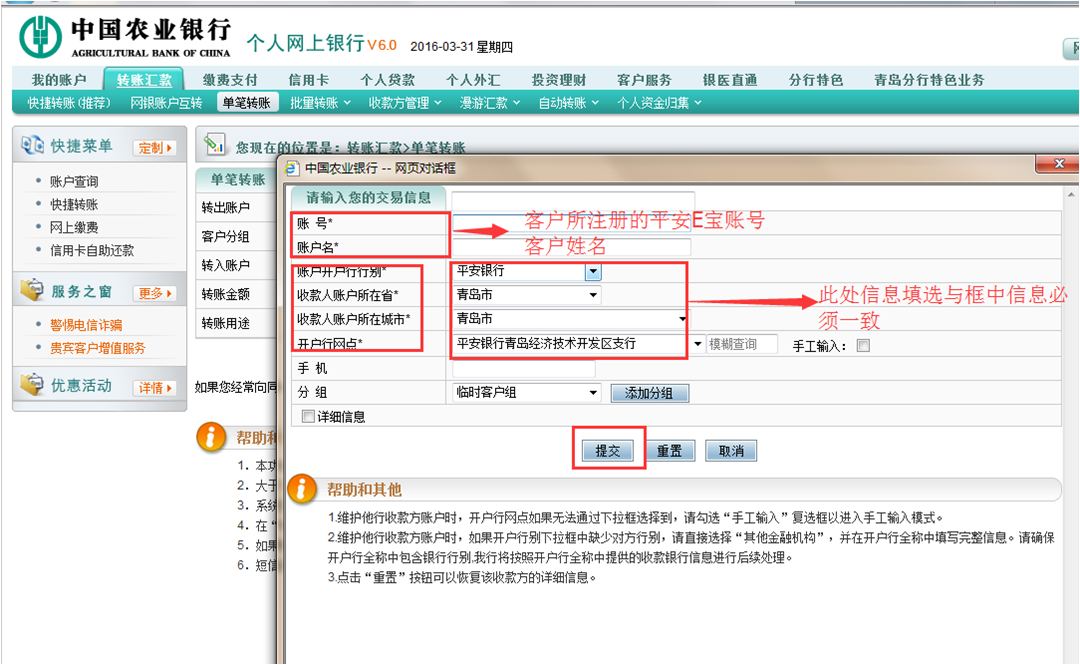1080x665 pixels.
Task: Click the 重置 button
Action: coord(669,451)
